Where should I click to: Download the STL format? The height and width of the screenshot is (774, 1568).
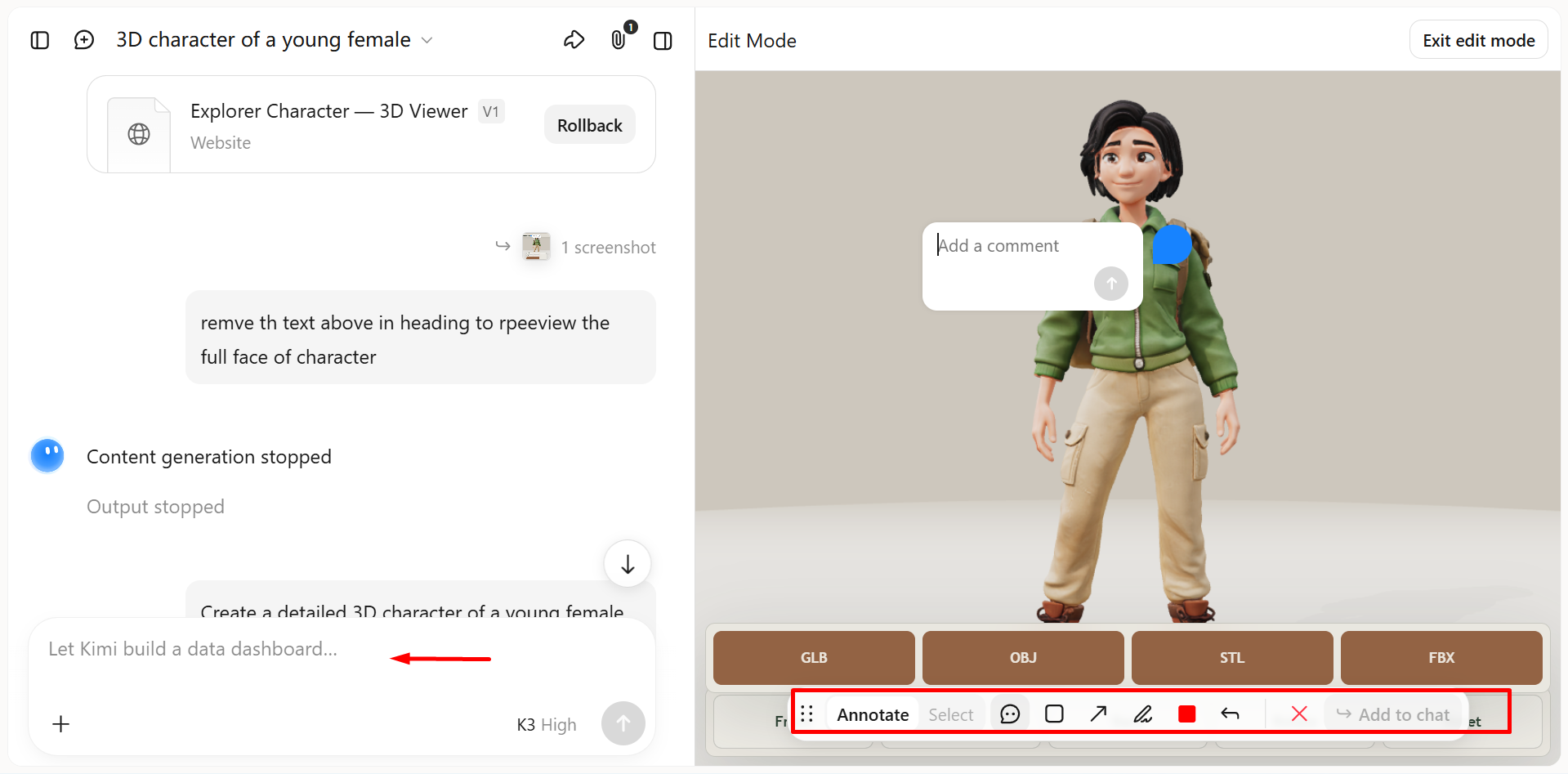click(1232, 657)
